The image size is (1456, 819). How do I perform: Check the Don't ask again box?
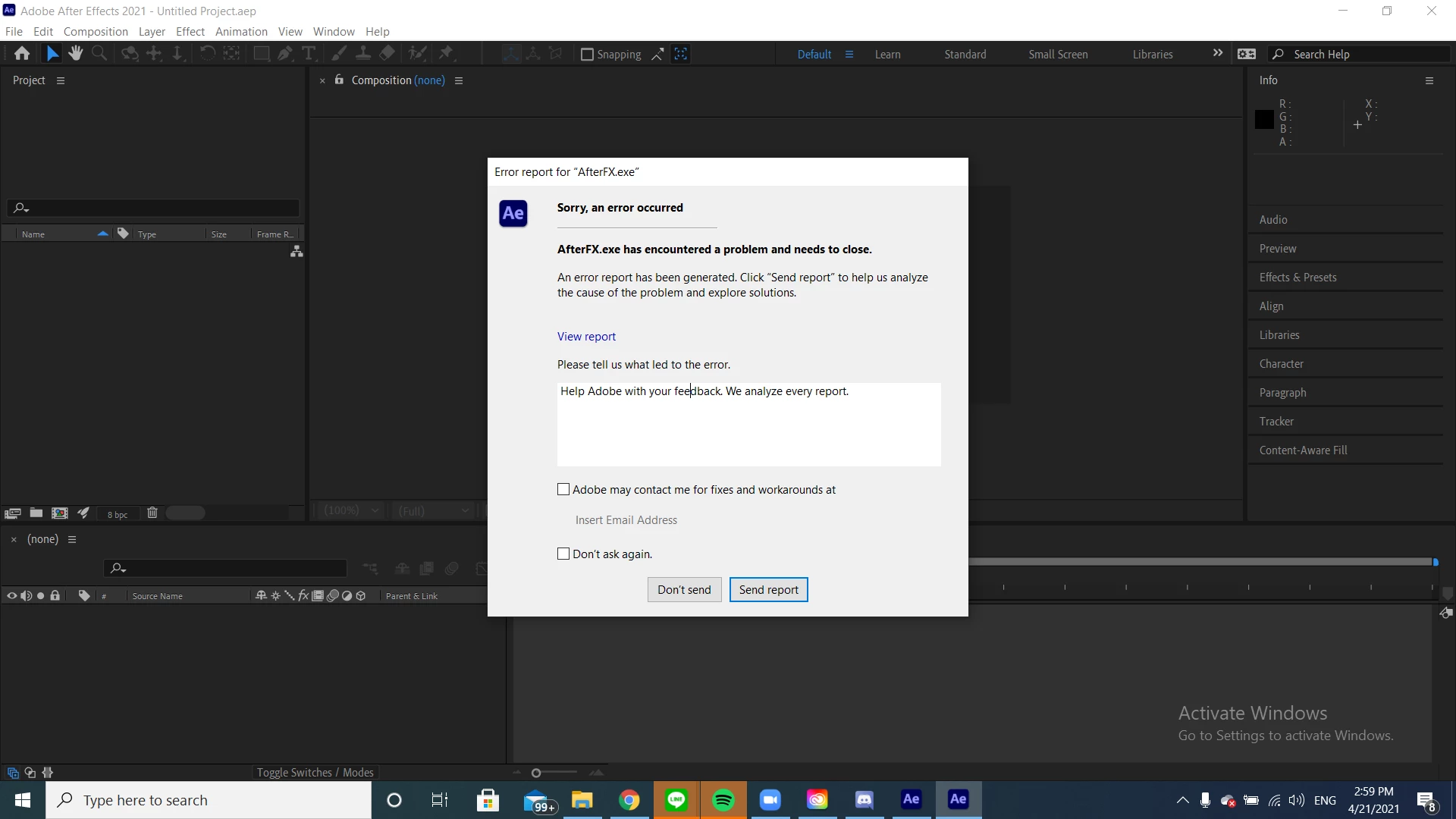[563, 554]
